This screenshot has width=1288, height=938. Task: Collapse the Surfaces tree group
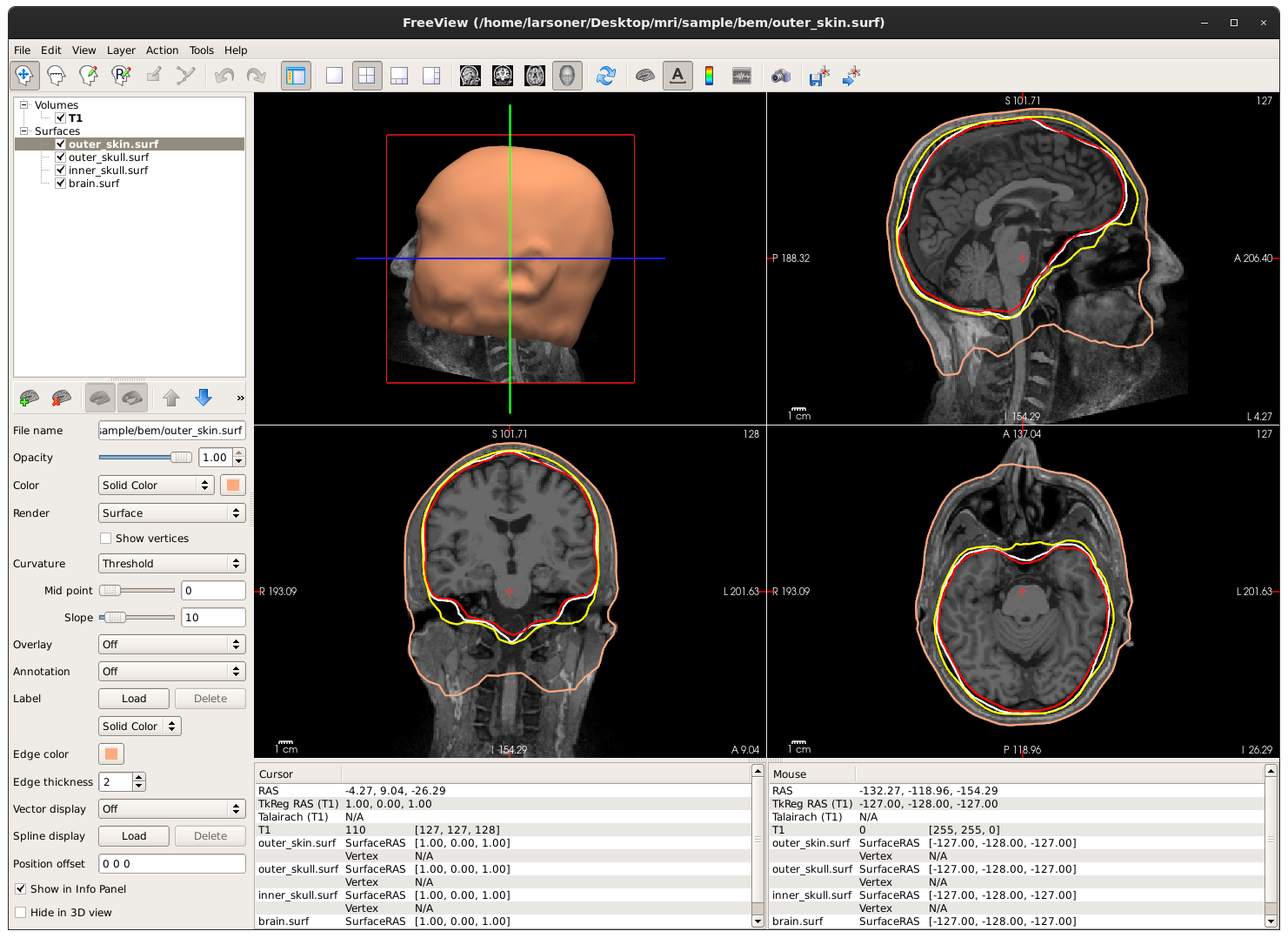[x=24, y=131]
